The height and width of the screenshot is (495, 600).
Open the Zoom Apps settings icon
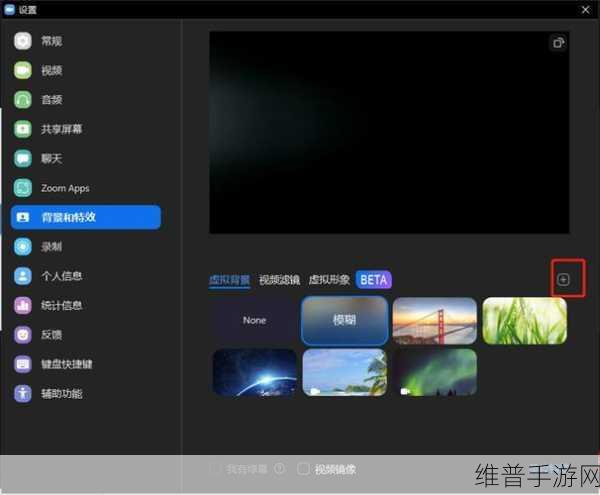tap(23, 188)
